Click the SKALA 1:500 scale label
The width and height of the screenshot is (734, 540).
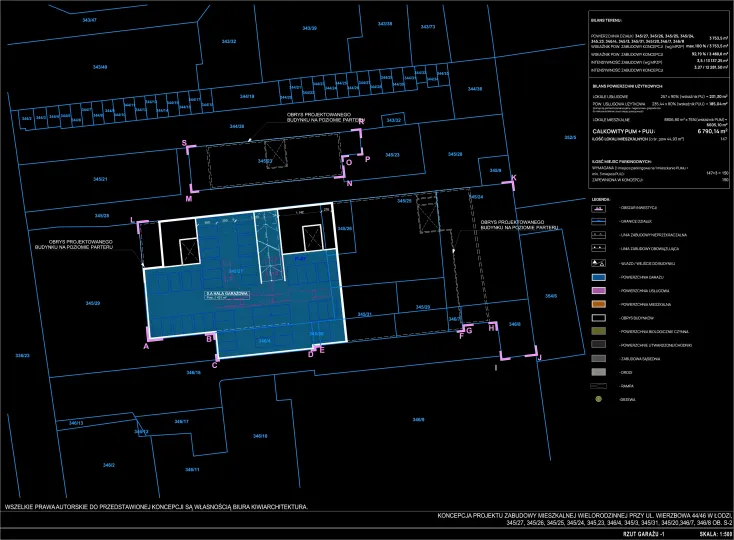point(712,532)
